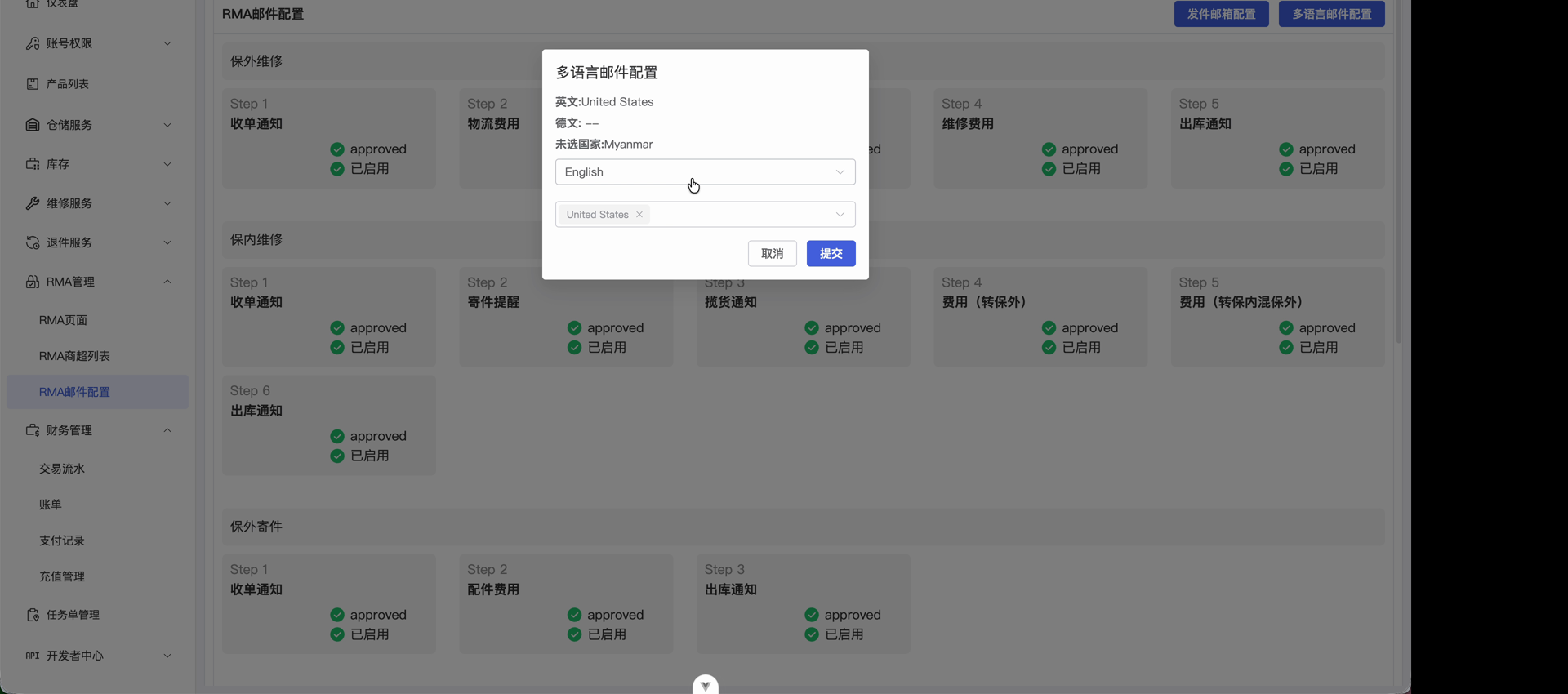Expand the 退件服务 menu chevron
Screen dimensions: 1568x694
(167, 242)
